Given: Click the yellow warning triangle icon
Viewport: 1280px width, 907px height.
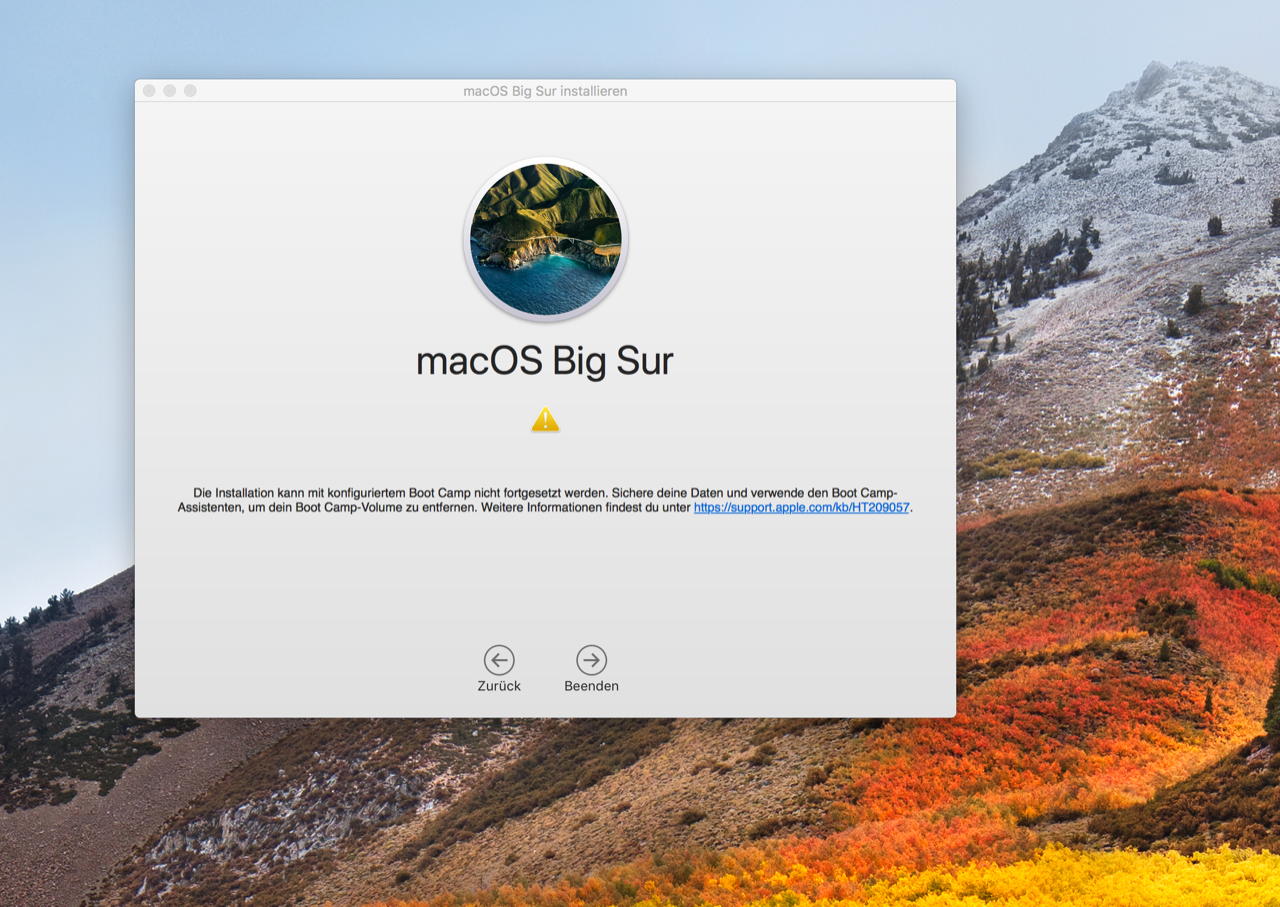Looking at the screenshot, I should [545, 420].
